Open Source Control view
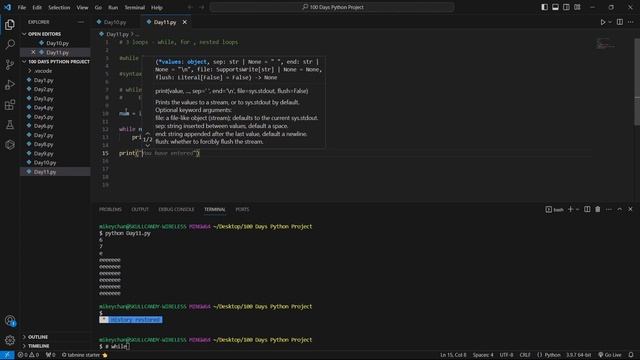This screenshot has height=360, width=640. coord(10,64)
